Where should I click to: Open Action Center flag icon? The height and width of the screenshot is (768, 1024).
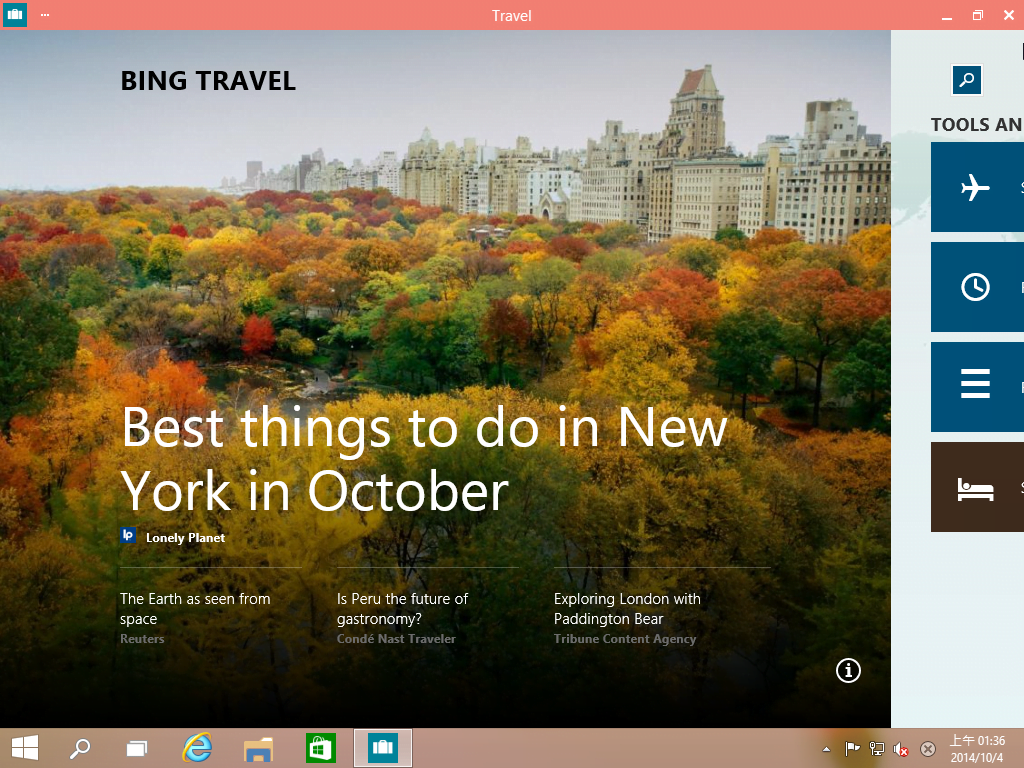pos(852,749)
